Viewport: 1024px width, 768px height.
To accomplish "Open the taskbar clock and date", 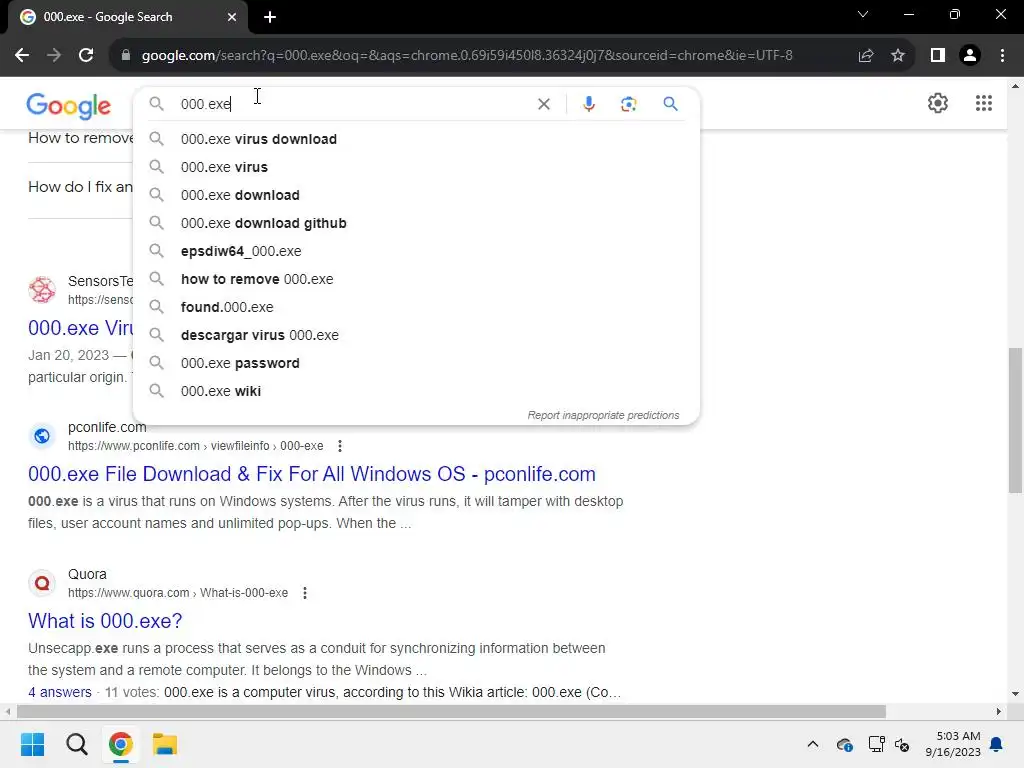I will pos(953,744).
